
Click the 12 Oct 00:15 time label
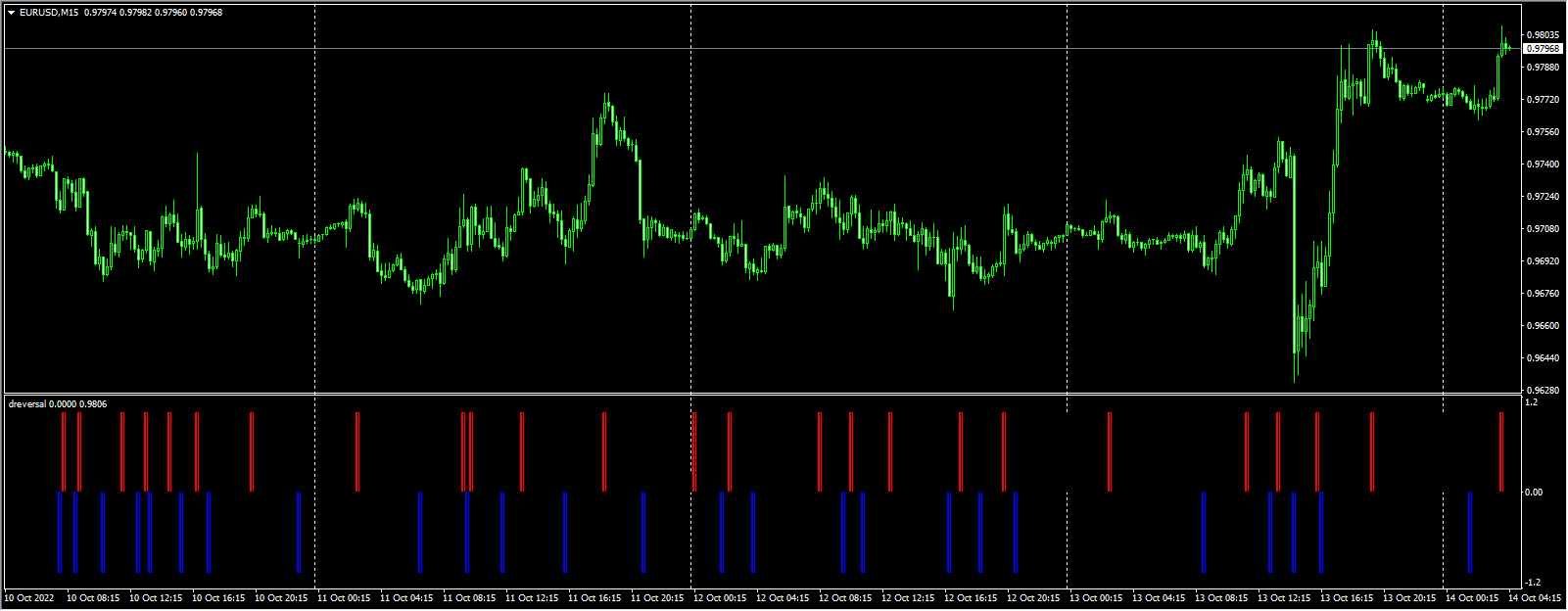(x=720, y=597)
